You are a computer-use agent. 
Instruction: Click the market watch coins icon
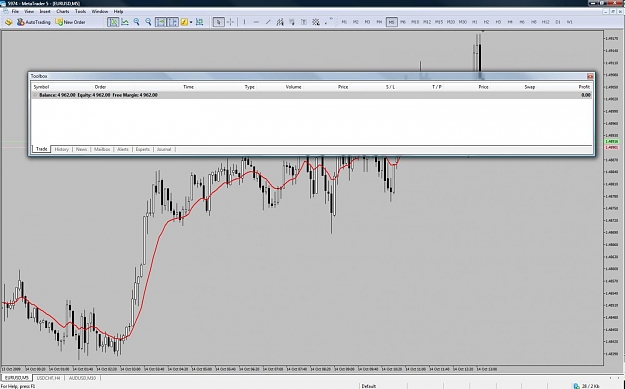(x=8, y=22)
